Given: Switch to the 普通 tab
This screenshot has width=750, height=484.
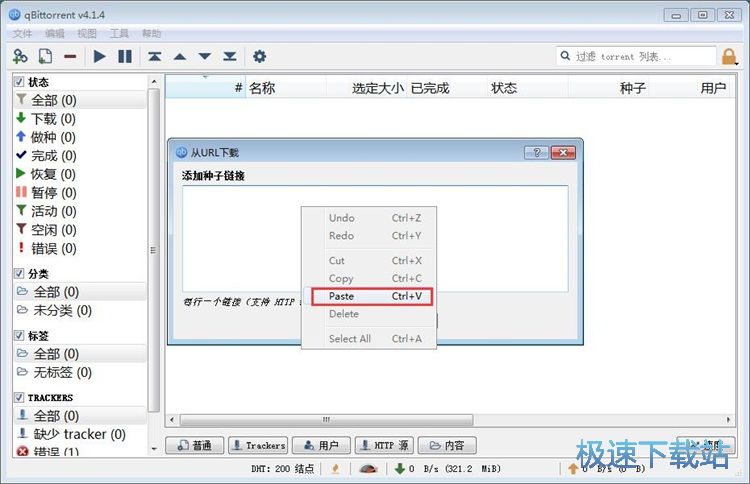Looking at the screenshot, I should [x=194, y=445].
